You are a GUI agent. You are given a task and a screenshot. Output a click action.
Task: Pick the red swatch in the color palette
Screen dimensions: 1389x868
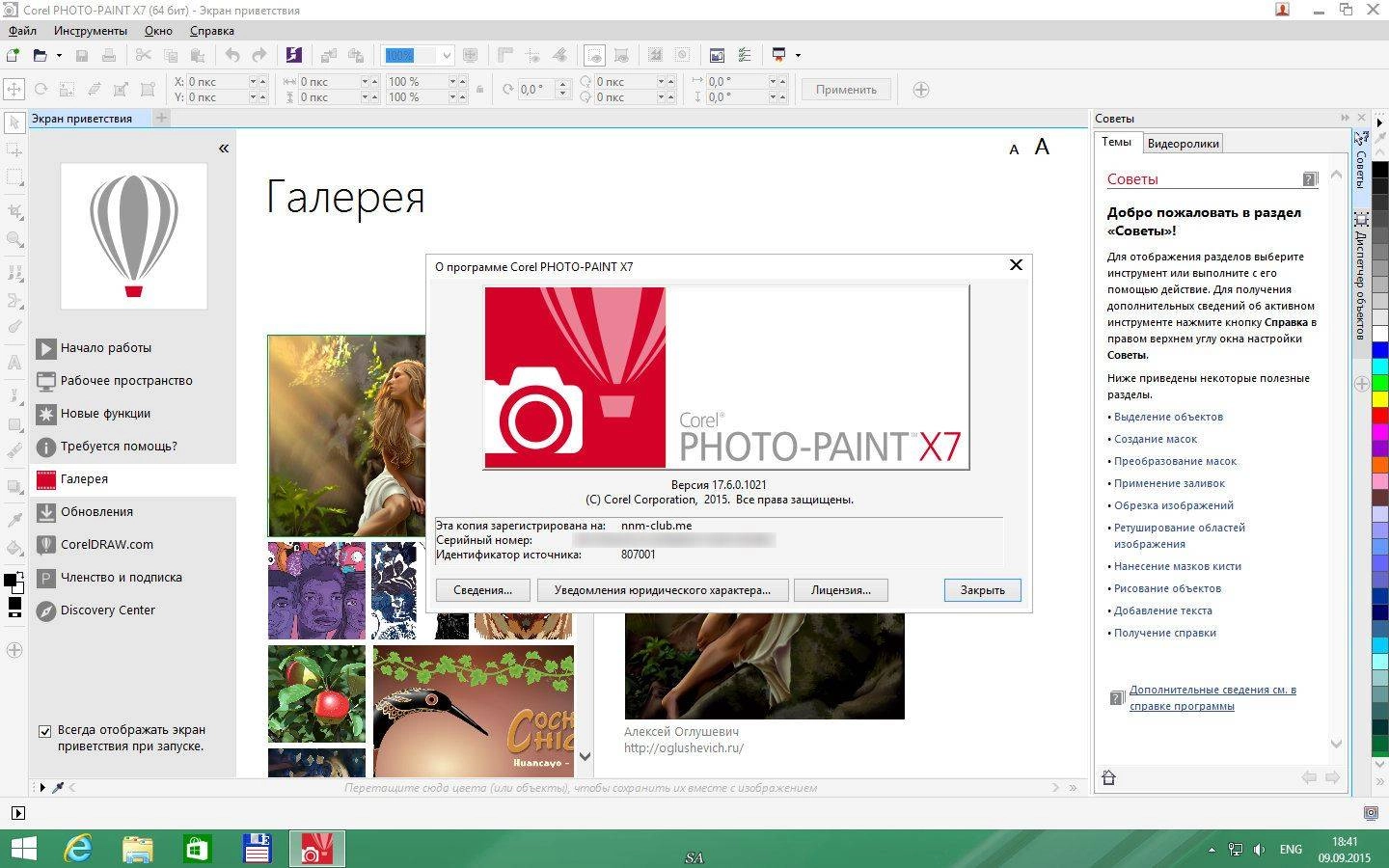point(1380,417)
